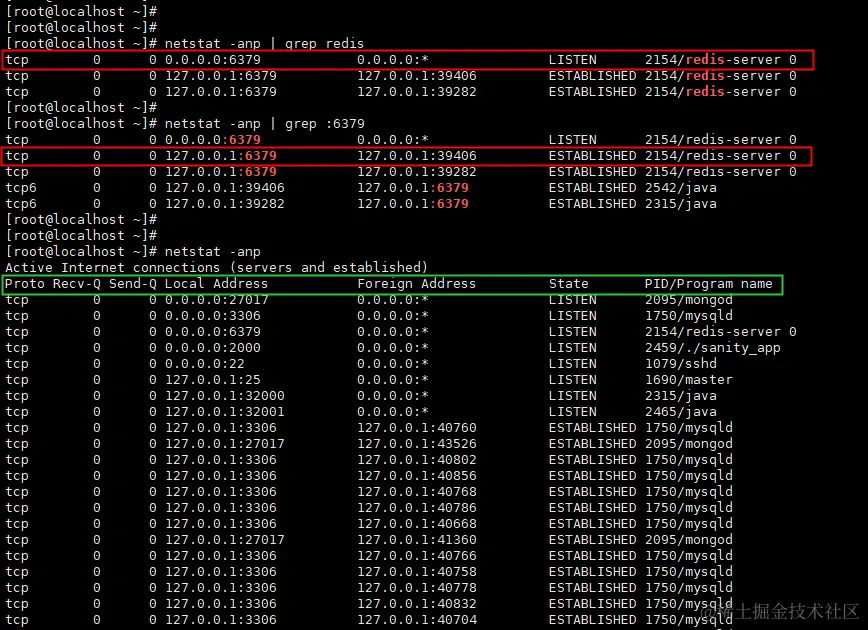Click ESTABLISHED state in the 127.0.0.1:43526 row
This screenshot has height=630, width=868.
(x=592, y=444)
